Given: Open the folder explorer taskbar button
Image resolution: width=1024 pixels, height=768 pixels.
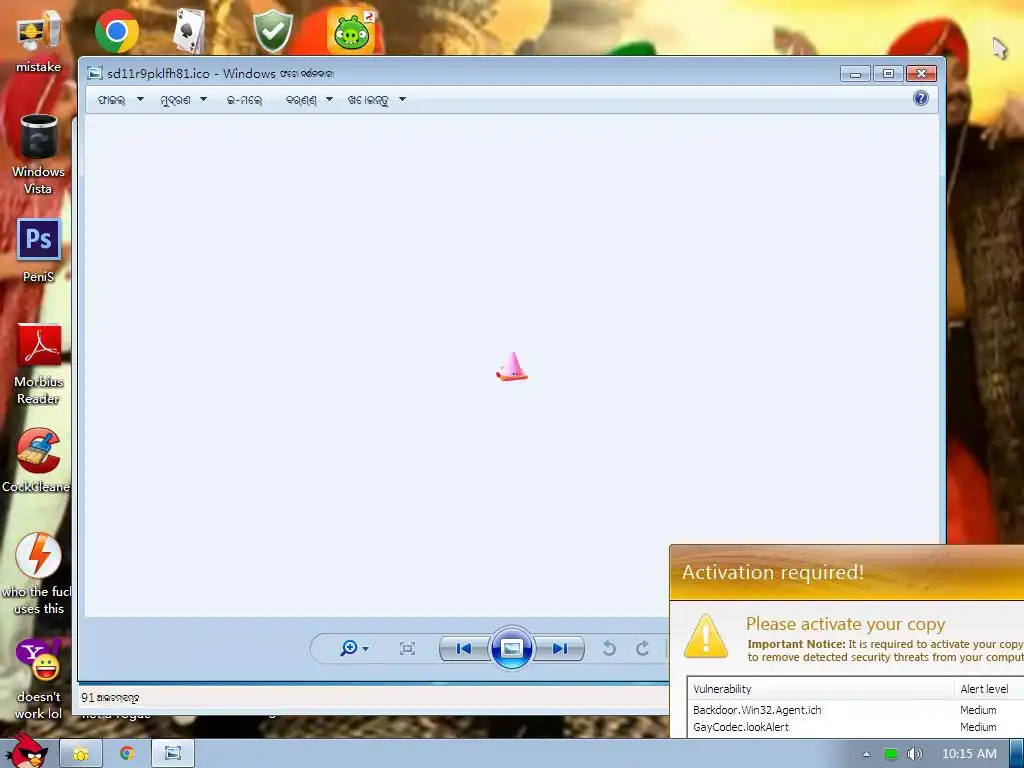Looking at the screenshot, I should pyautogui.click(x=81, y=754).
